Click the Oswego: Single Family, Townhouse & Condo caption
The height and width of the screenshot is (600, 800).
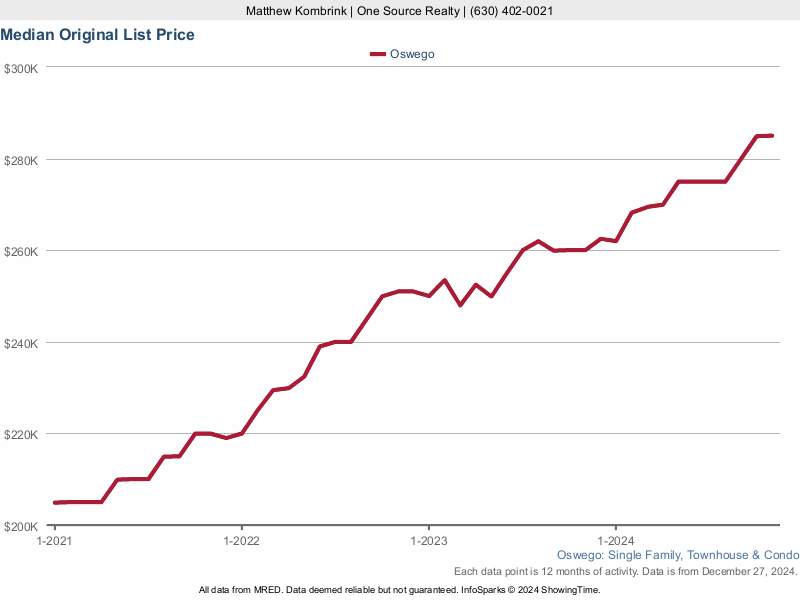tap(677, 555)
